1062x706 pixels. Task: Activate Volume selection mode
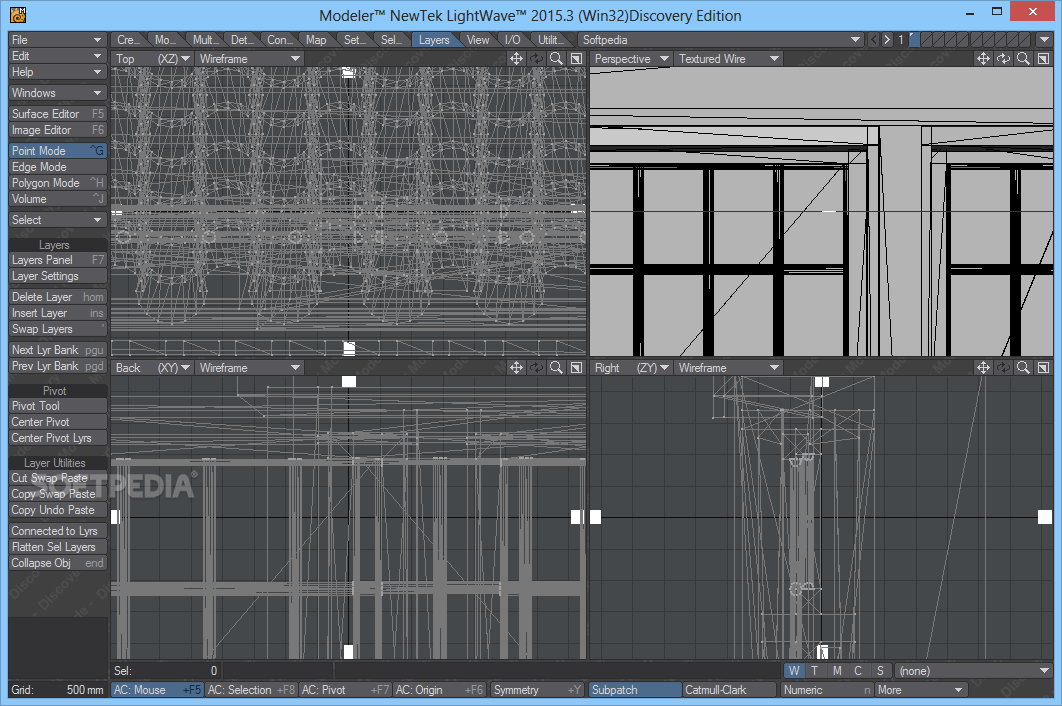58,199
